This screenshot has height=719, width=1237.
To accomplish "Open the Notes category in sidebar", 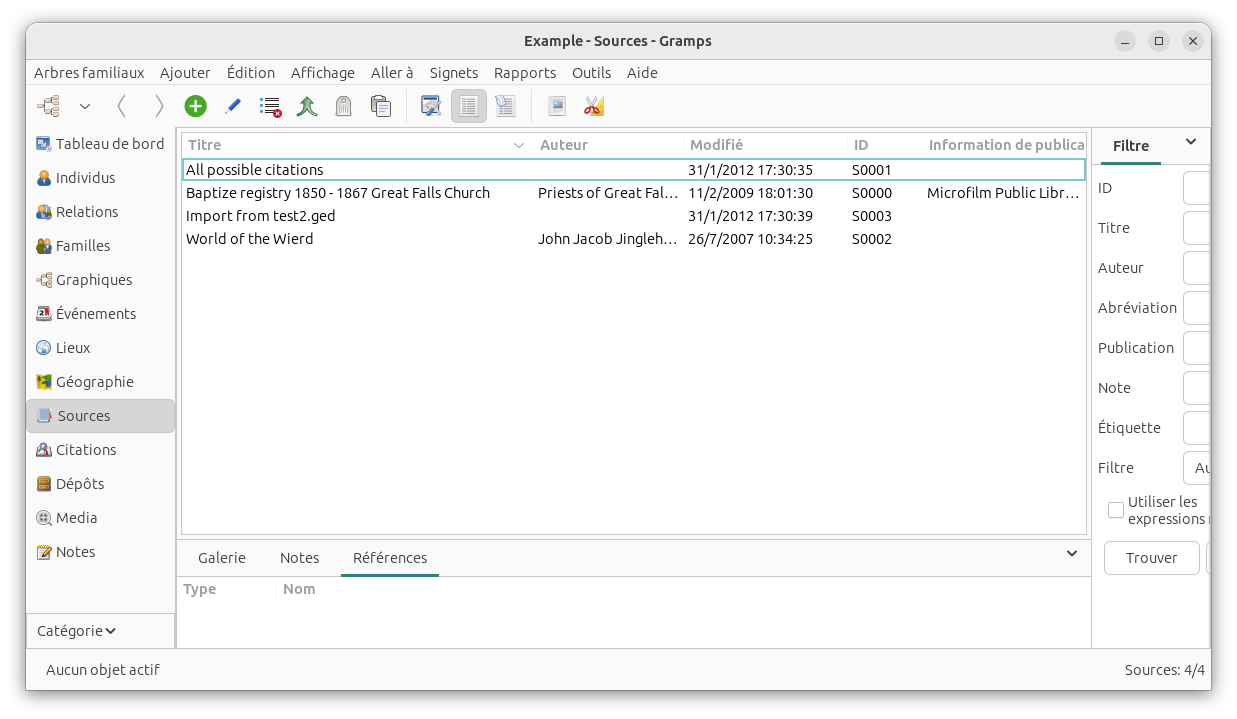I will [100, 552].
